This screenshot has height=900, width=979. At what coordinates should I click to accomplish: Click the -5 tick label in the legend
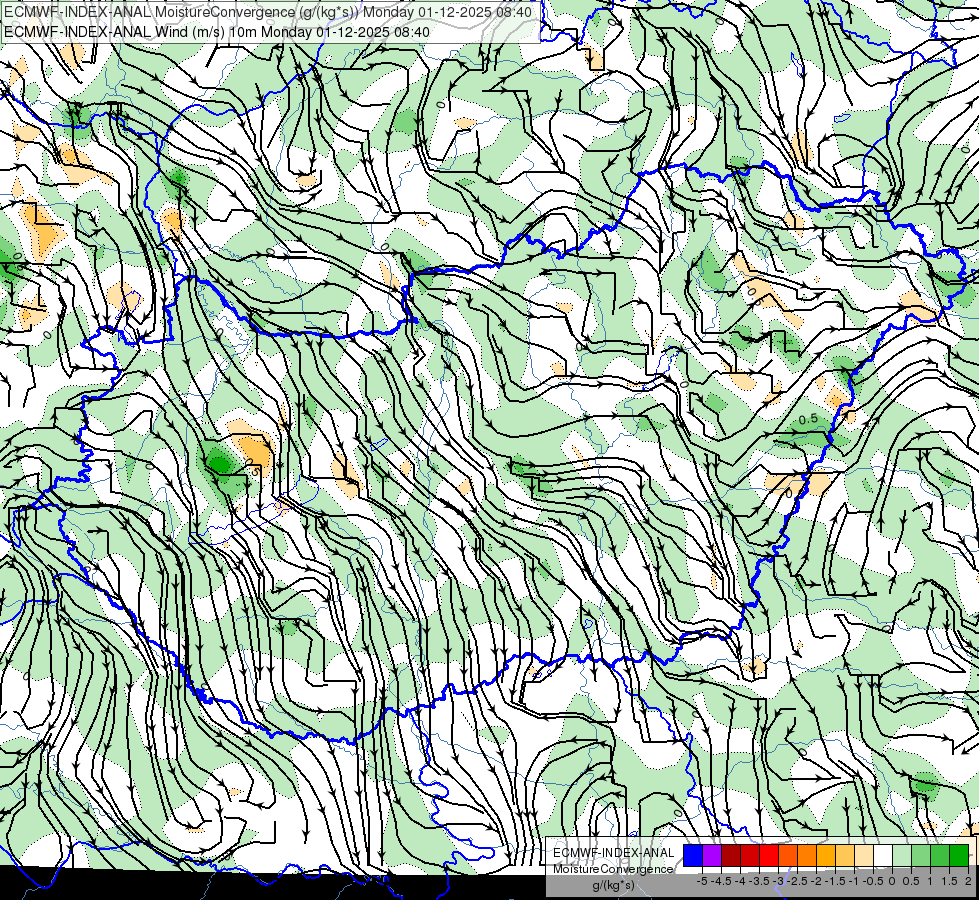(x=702, y=881)
